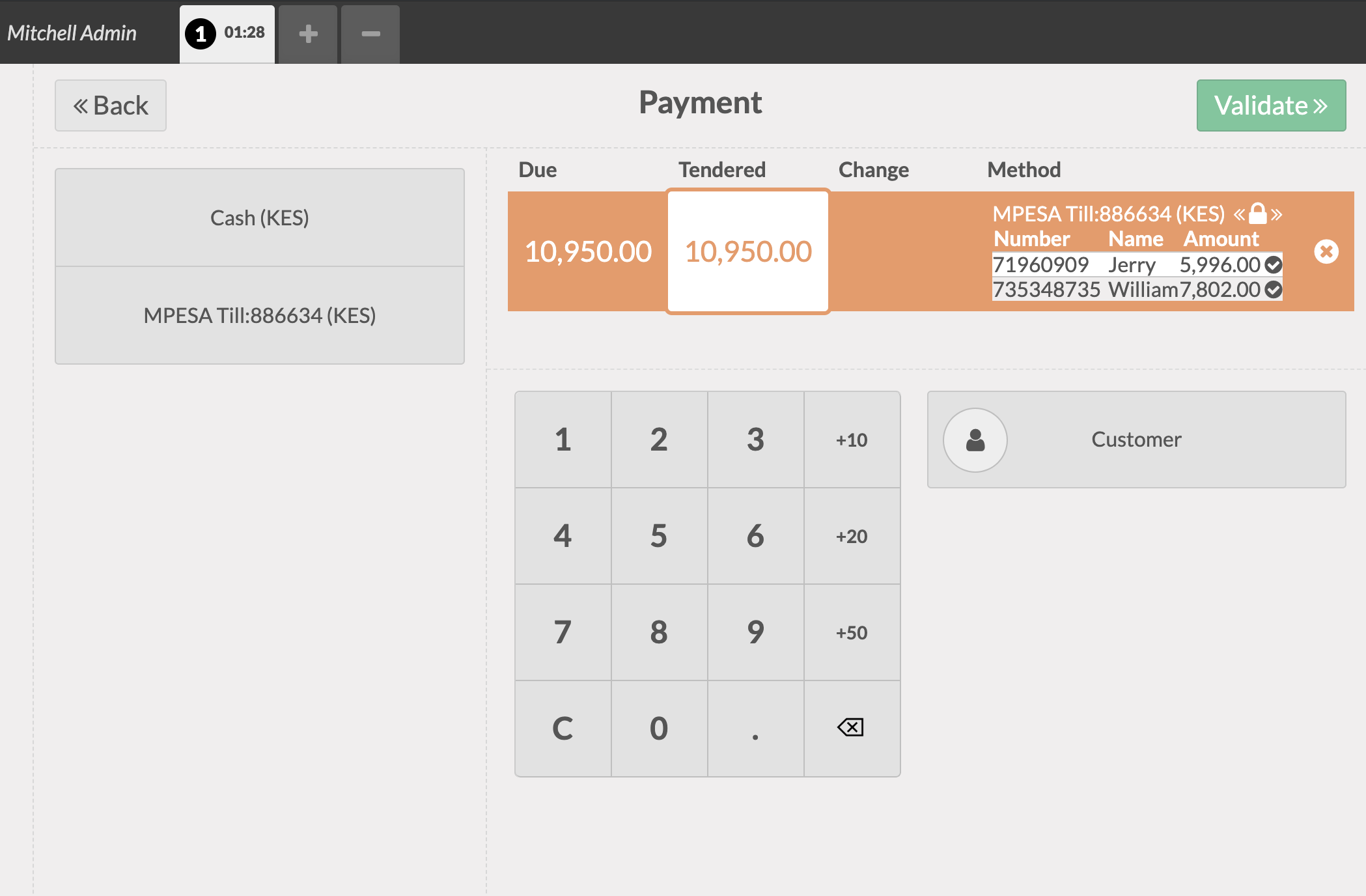
Task: Select order tab 1 with timer 01:28
Action: pos(227,34)
